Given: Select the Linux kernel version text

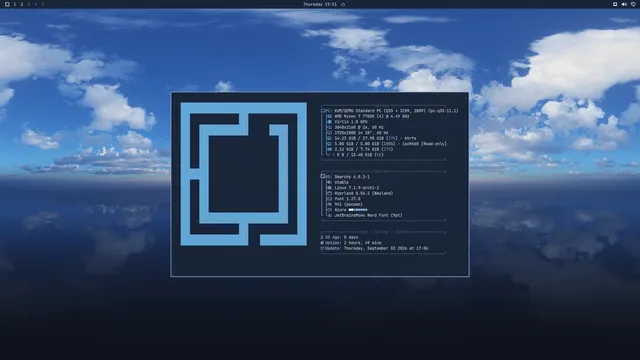Looking at the screenshot, I should (357, 188).
